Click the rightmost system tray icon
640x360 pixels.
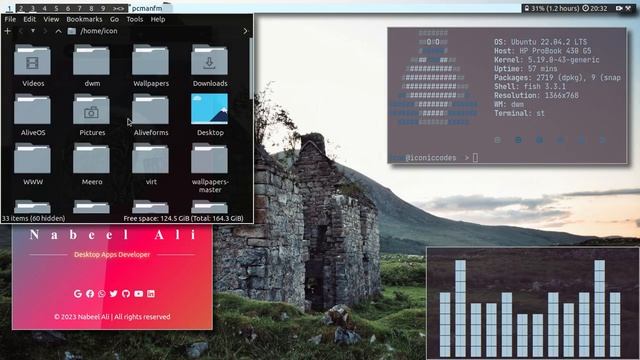629,8
